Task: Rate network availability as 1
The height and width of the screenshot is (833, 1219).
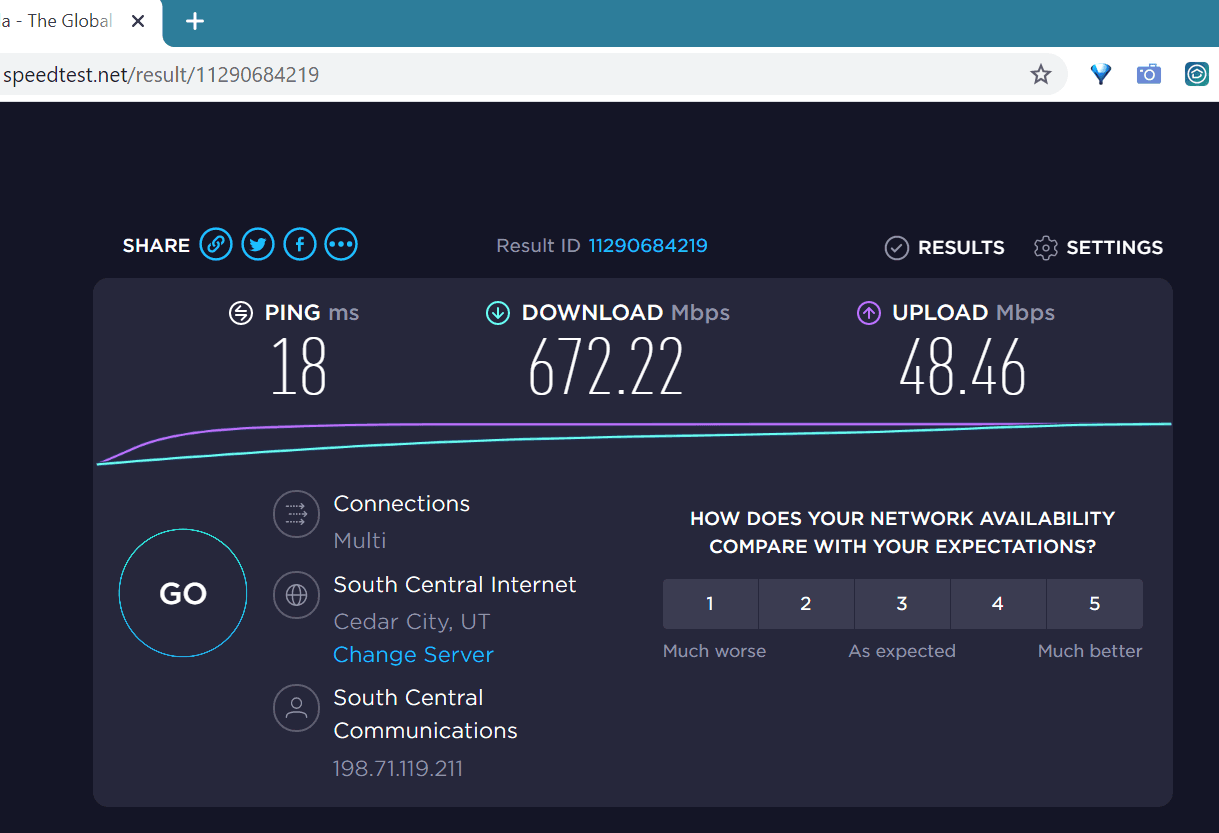Action: tap(710, 603)
